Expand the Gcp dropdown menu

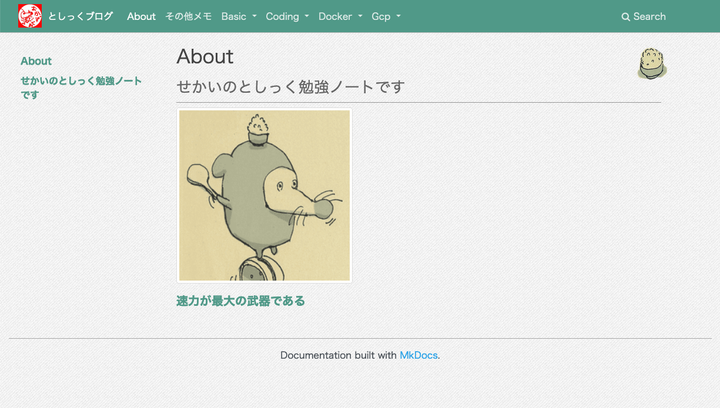coord(386,17)
